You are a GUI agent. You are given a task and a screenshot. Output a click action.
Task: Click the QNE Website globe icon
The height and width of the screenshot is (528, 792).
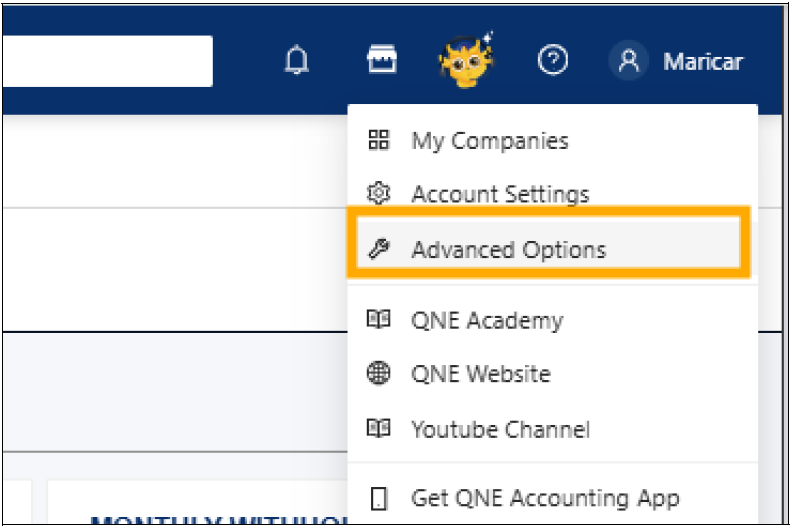pos(378,373)
